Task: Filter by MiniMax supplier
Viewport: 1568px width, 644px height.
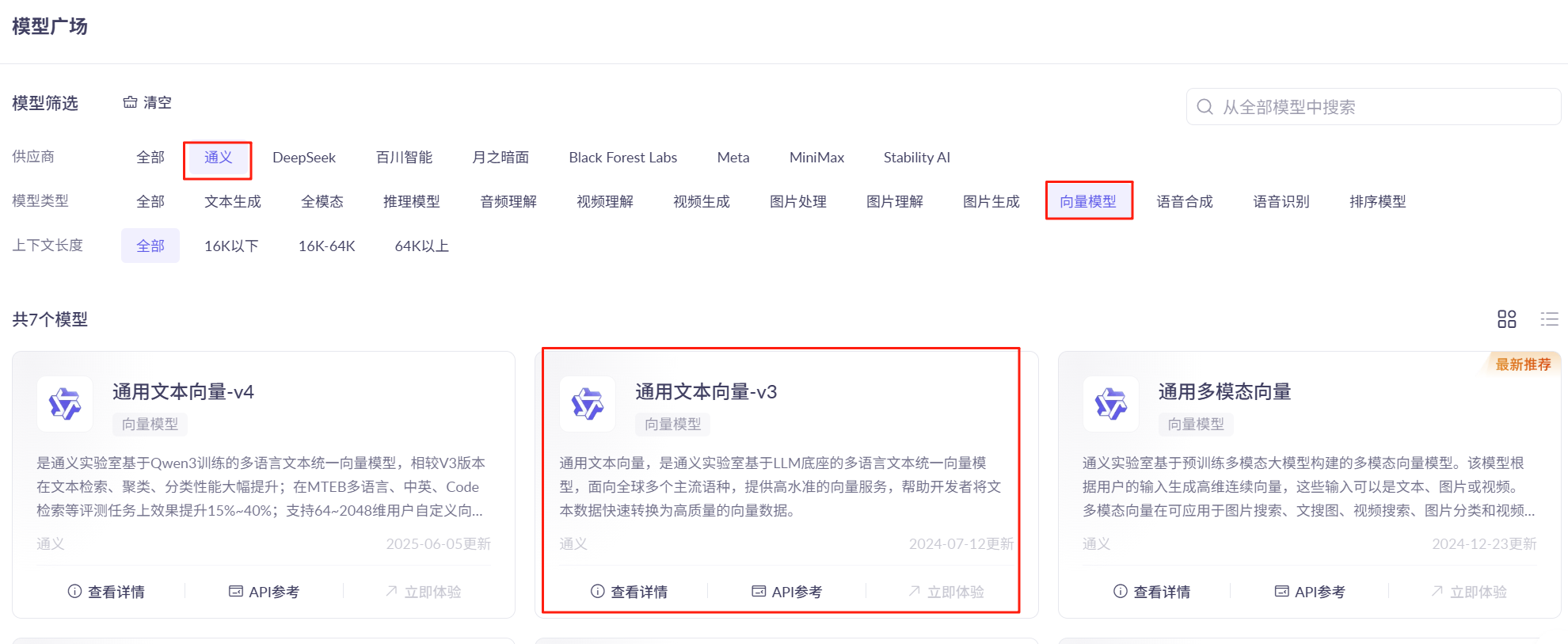Action: click(x=816, y=157)
